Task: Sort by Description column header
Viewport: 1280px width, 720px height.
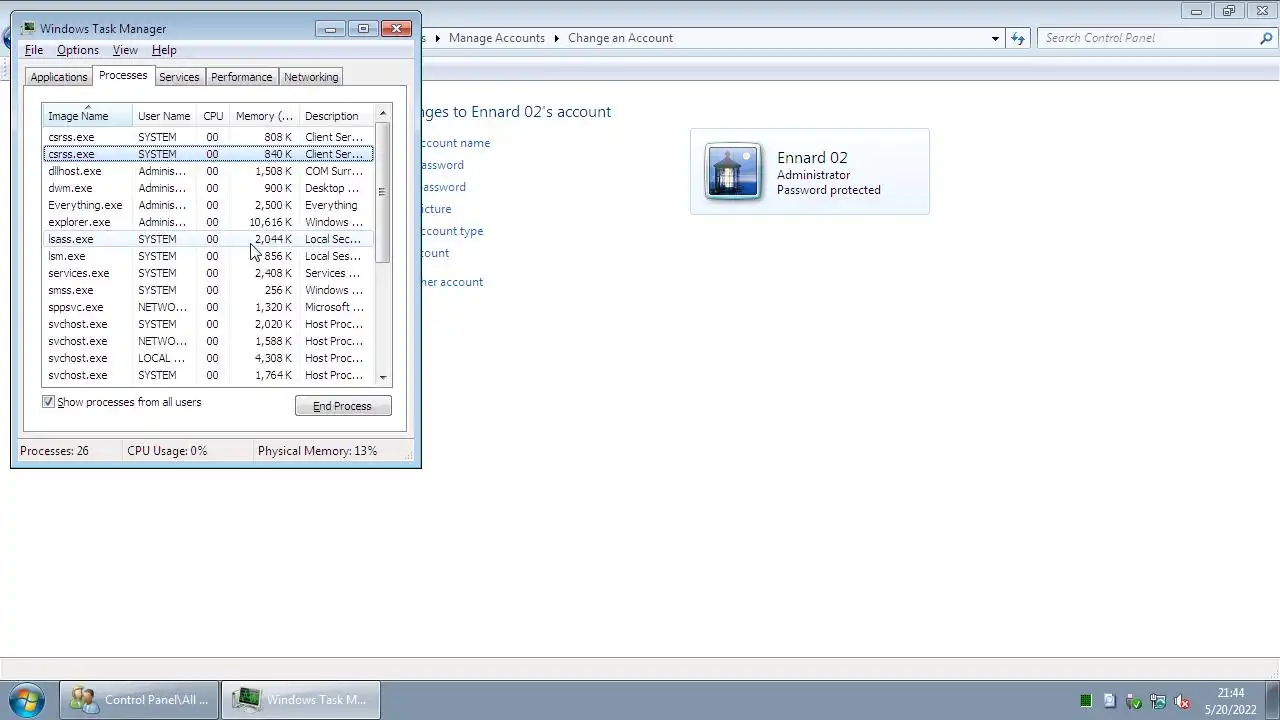Action: (x=336, y=116)
